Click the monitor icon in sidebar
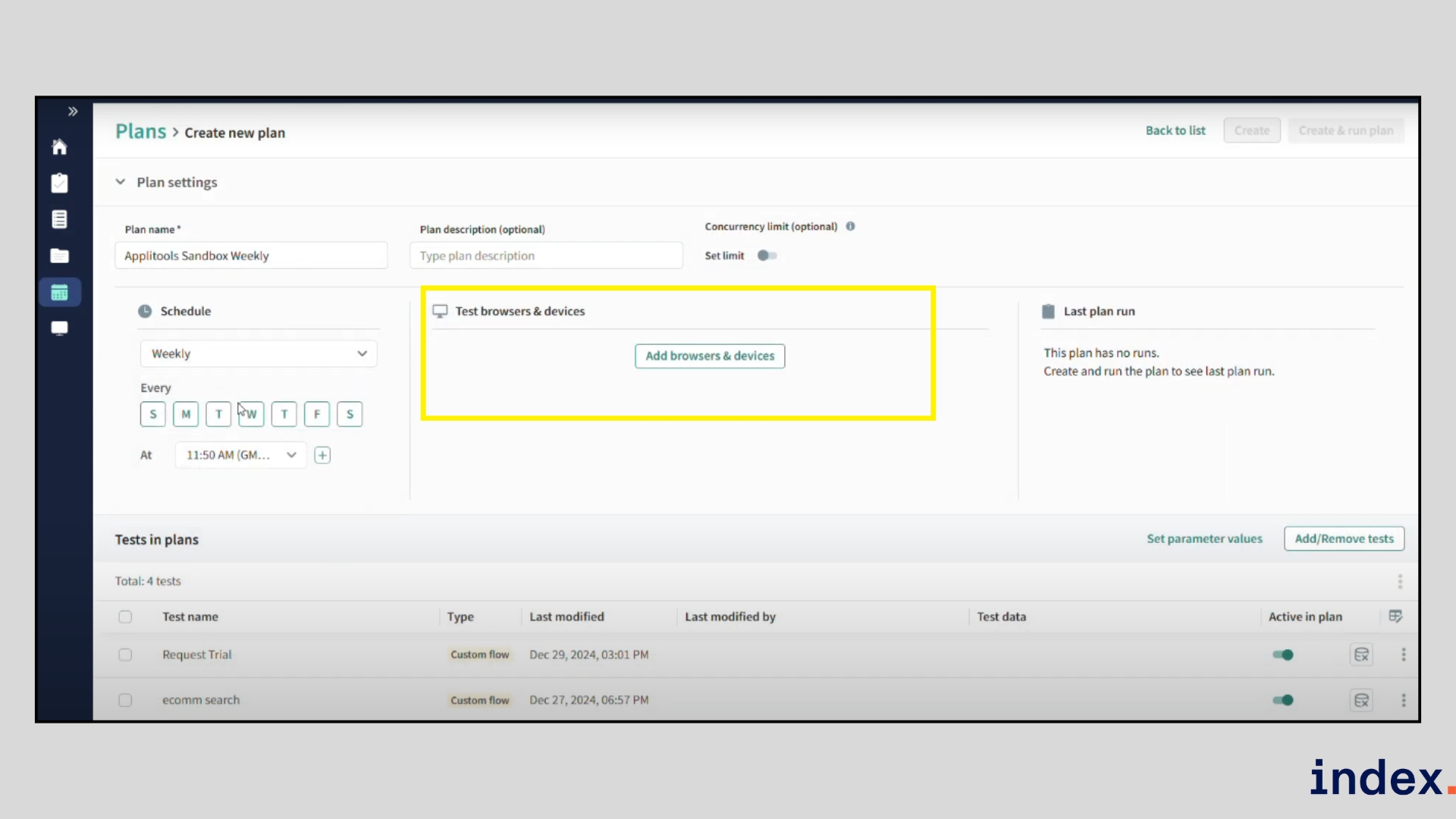 [x=59, y=328]
